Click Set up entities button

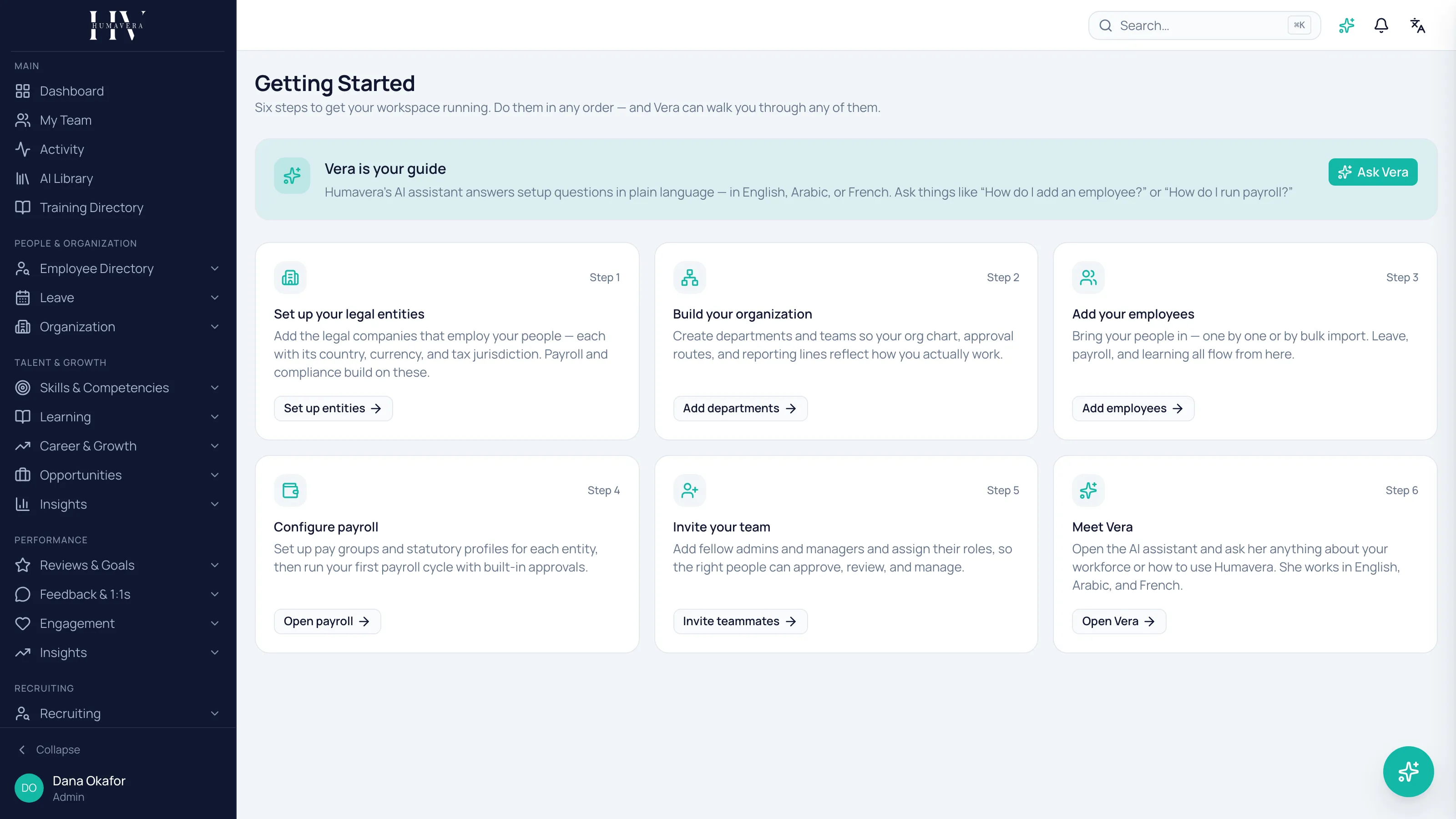[333, 409]
